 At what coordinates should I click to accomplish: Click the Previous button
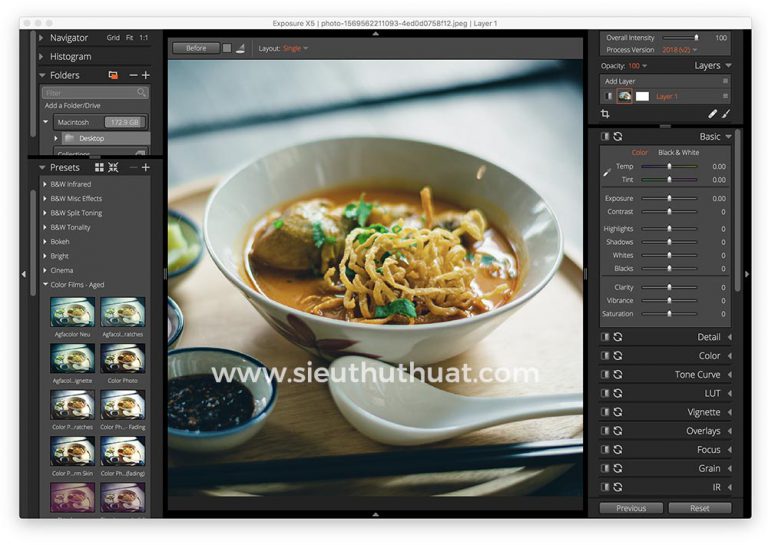(631, 508)
